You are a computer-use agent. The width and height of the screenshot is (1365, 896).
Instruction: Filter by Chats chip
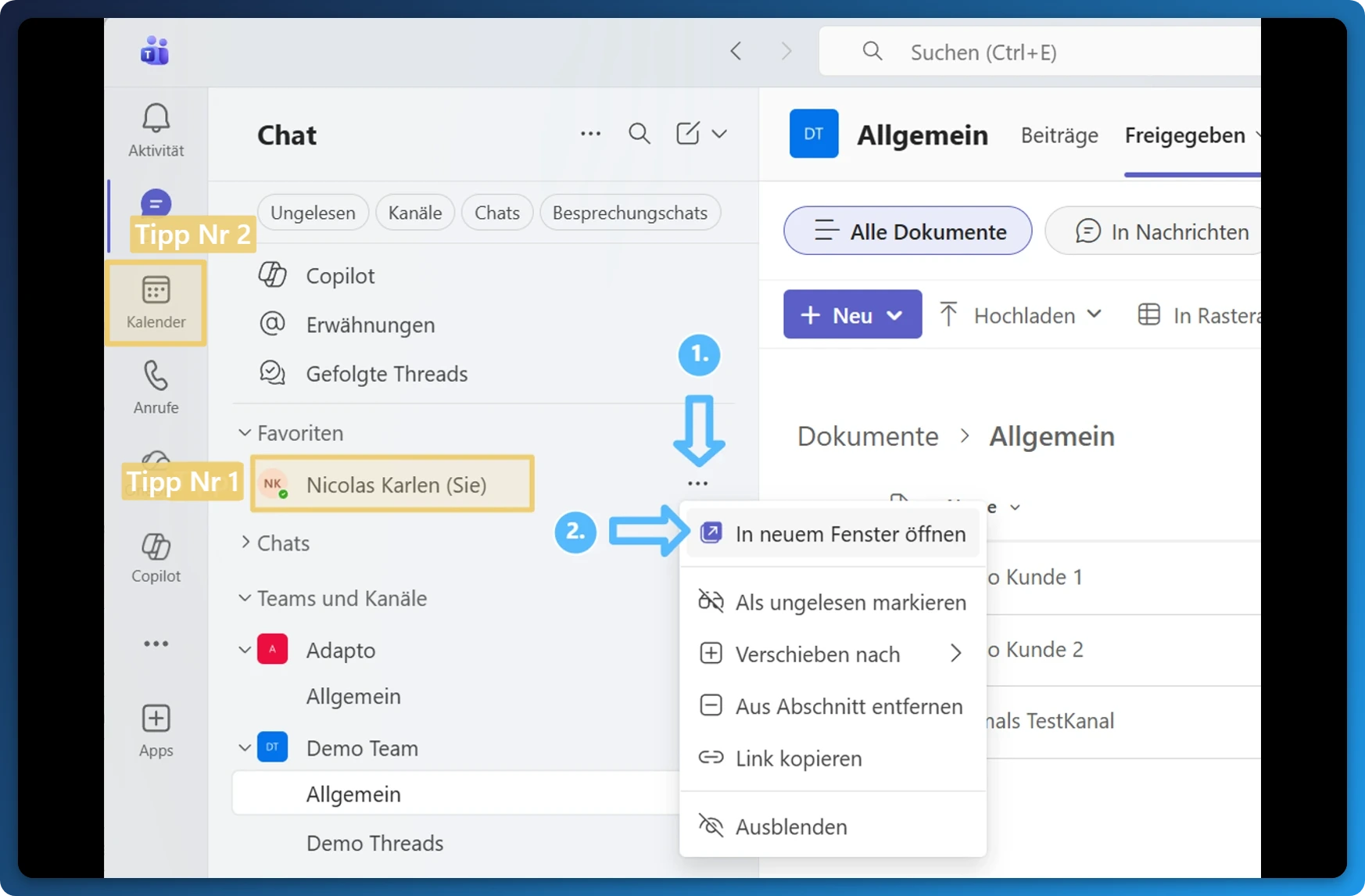497,213
